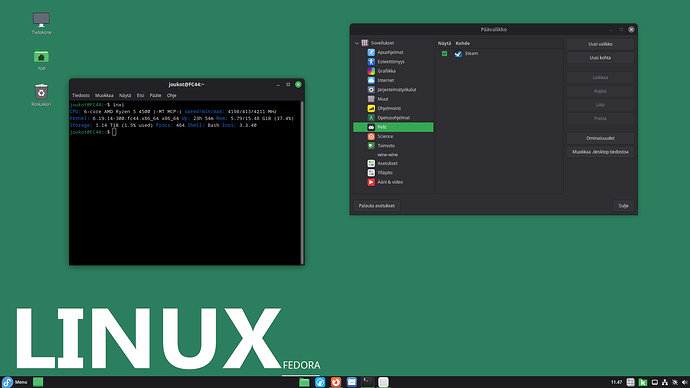Open the network tray icon
This screenshot has width=690, height=388.
pos(665,382)
